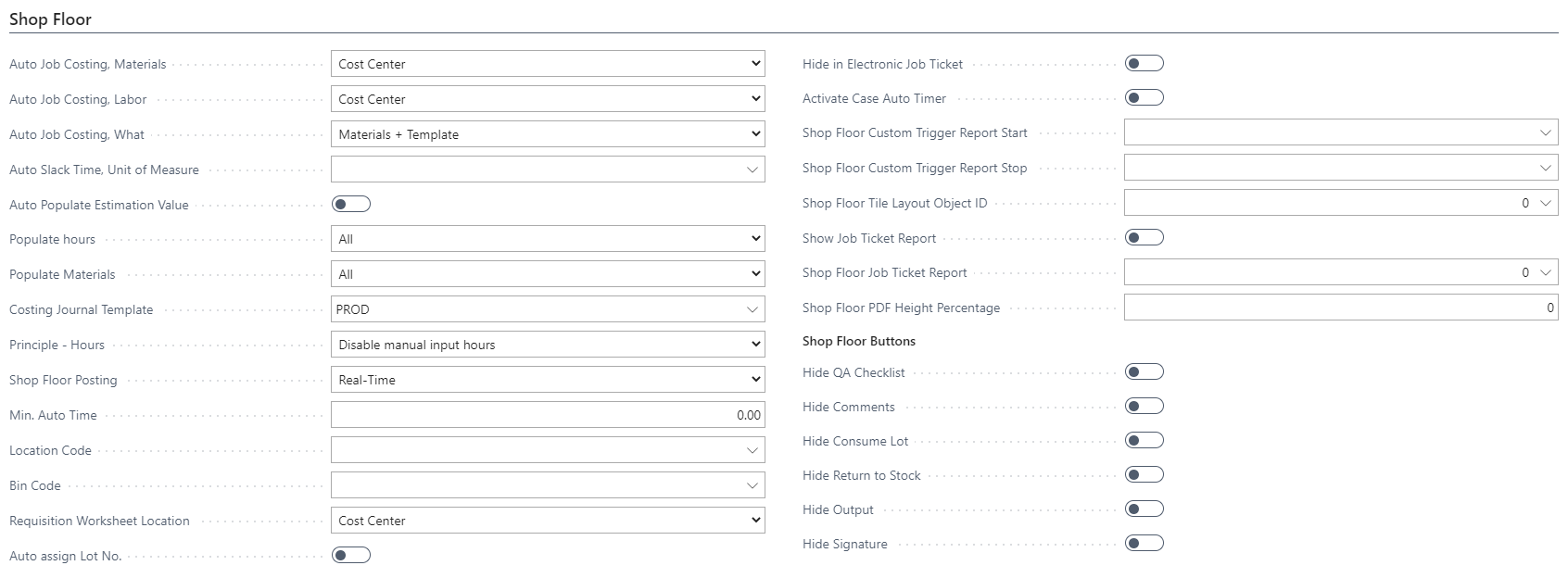Enable Hide Signature toggle
Image resolution: width=1568 pixels, height=578 pixels.
[1144, 543]
